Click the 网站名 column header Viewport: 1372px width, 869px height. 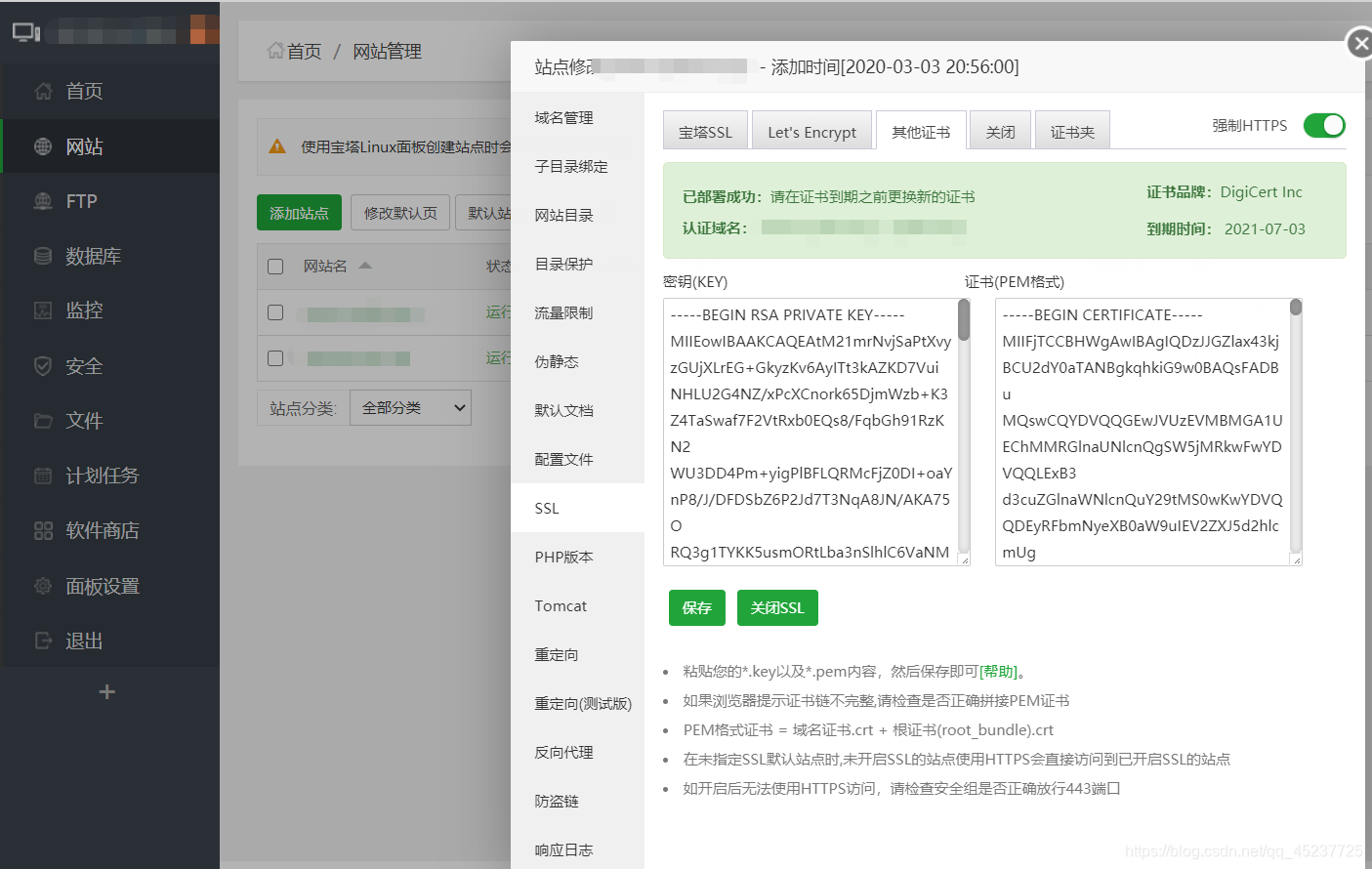point(324,266)
